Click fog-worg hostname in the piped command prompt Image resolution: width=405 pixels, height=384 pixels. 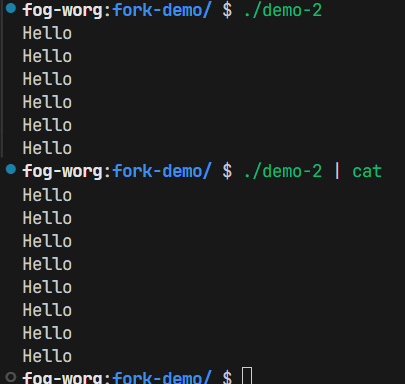tap(63, 172)
